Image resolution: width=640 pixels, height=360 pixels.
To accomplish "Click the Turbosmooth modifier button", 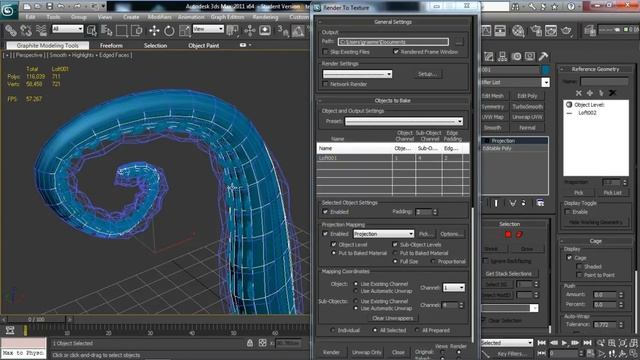I will 527,107.
